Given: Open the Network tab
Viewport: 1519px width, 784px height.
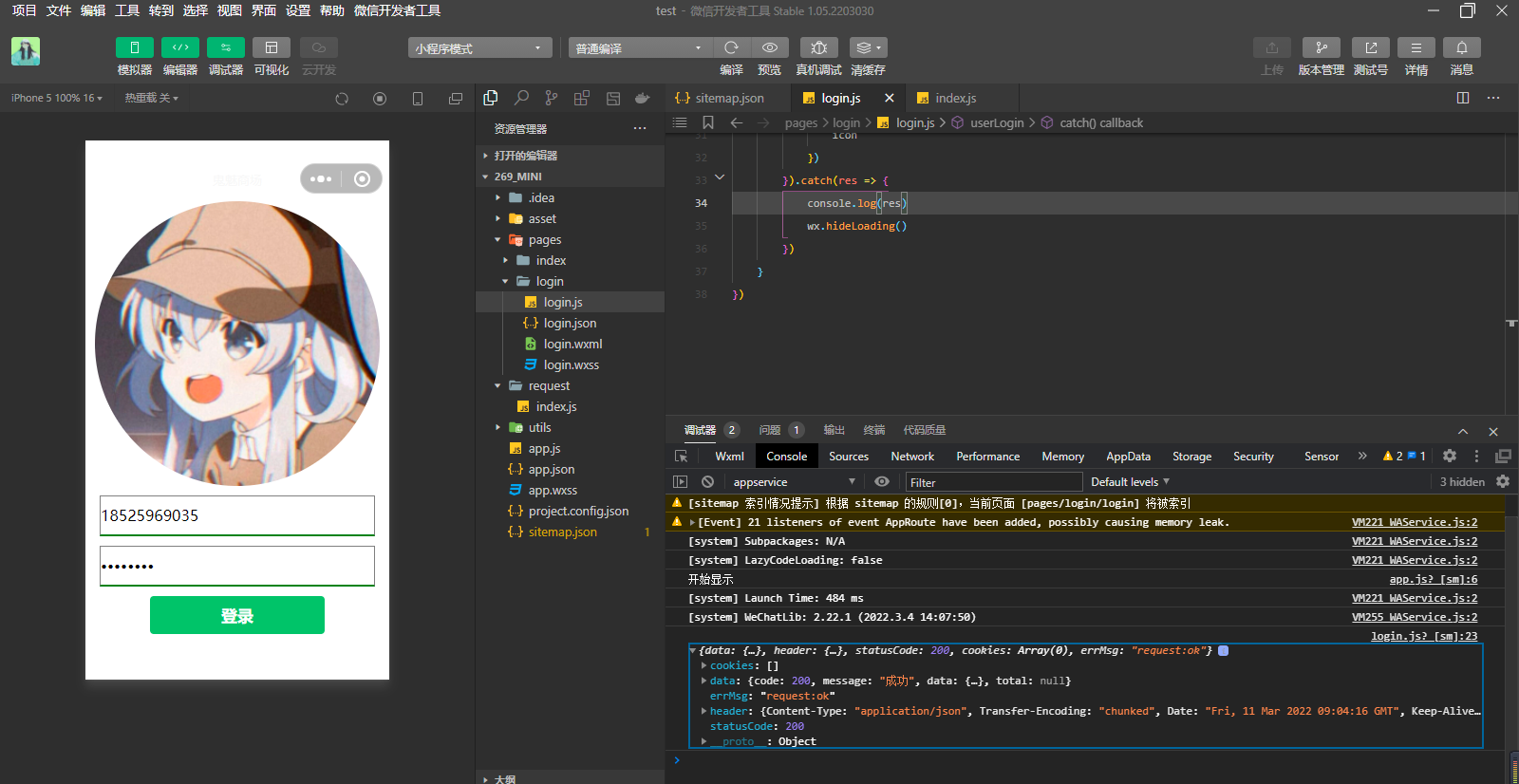Looking at the screenshot, I should tap(912, 457).
